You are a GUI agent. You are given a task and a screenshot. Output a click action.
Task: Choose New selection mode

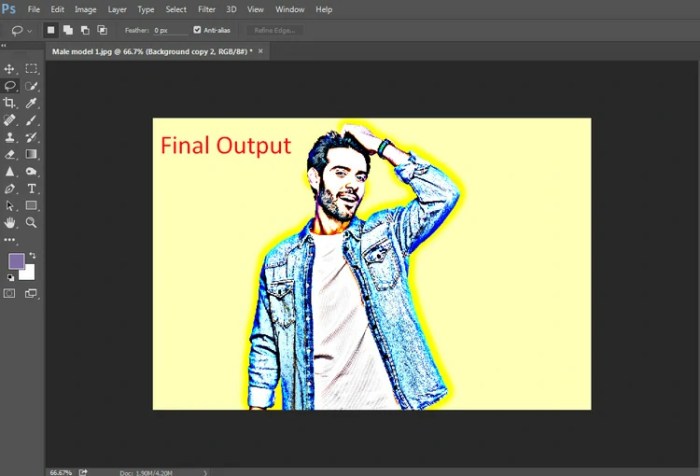[51, 30]
